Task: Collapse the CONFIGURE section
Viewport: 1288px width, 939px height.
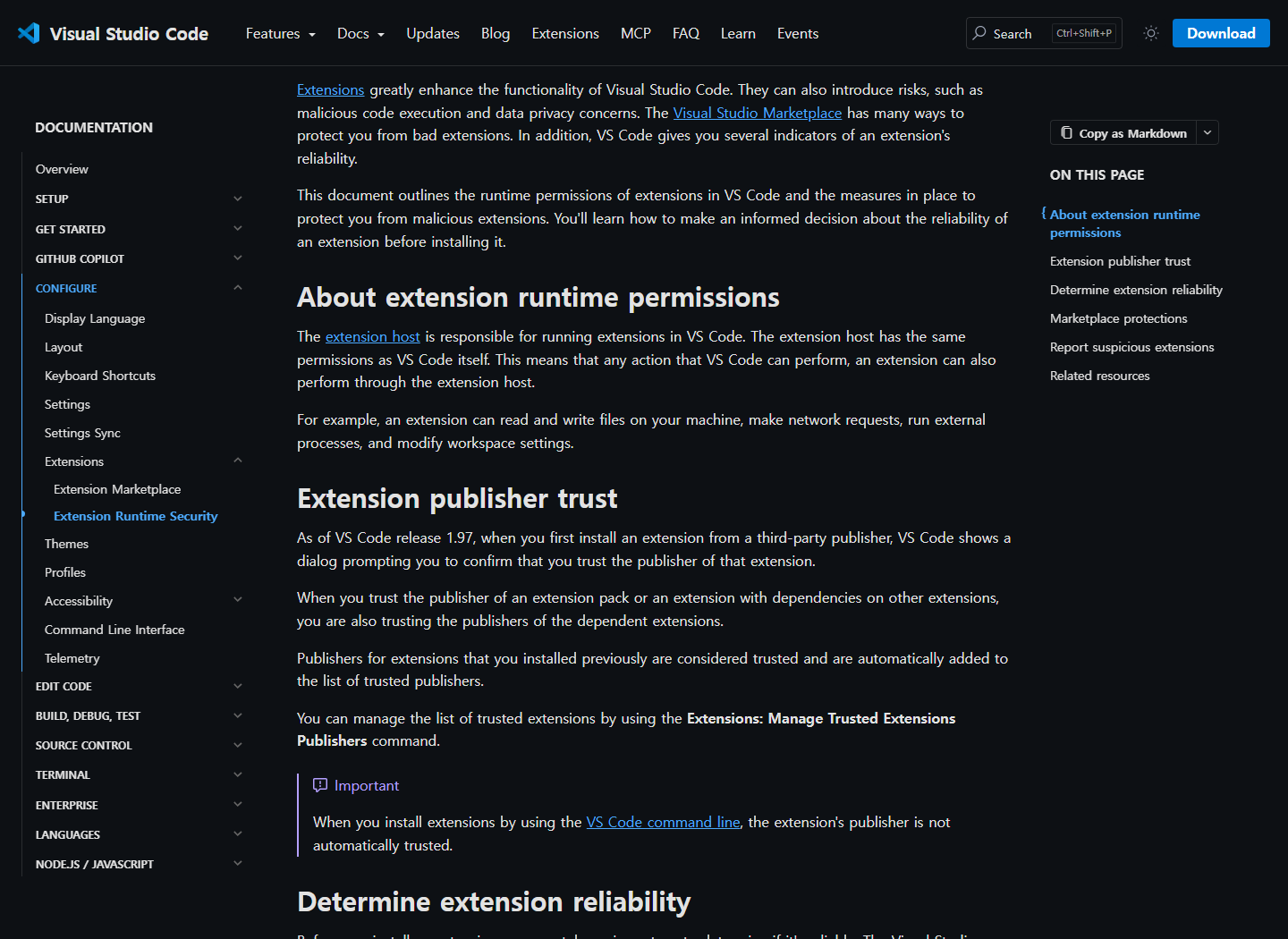Action: click(238, 288)
